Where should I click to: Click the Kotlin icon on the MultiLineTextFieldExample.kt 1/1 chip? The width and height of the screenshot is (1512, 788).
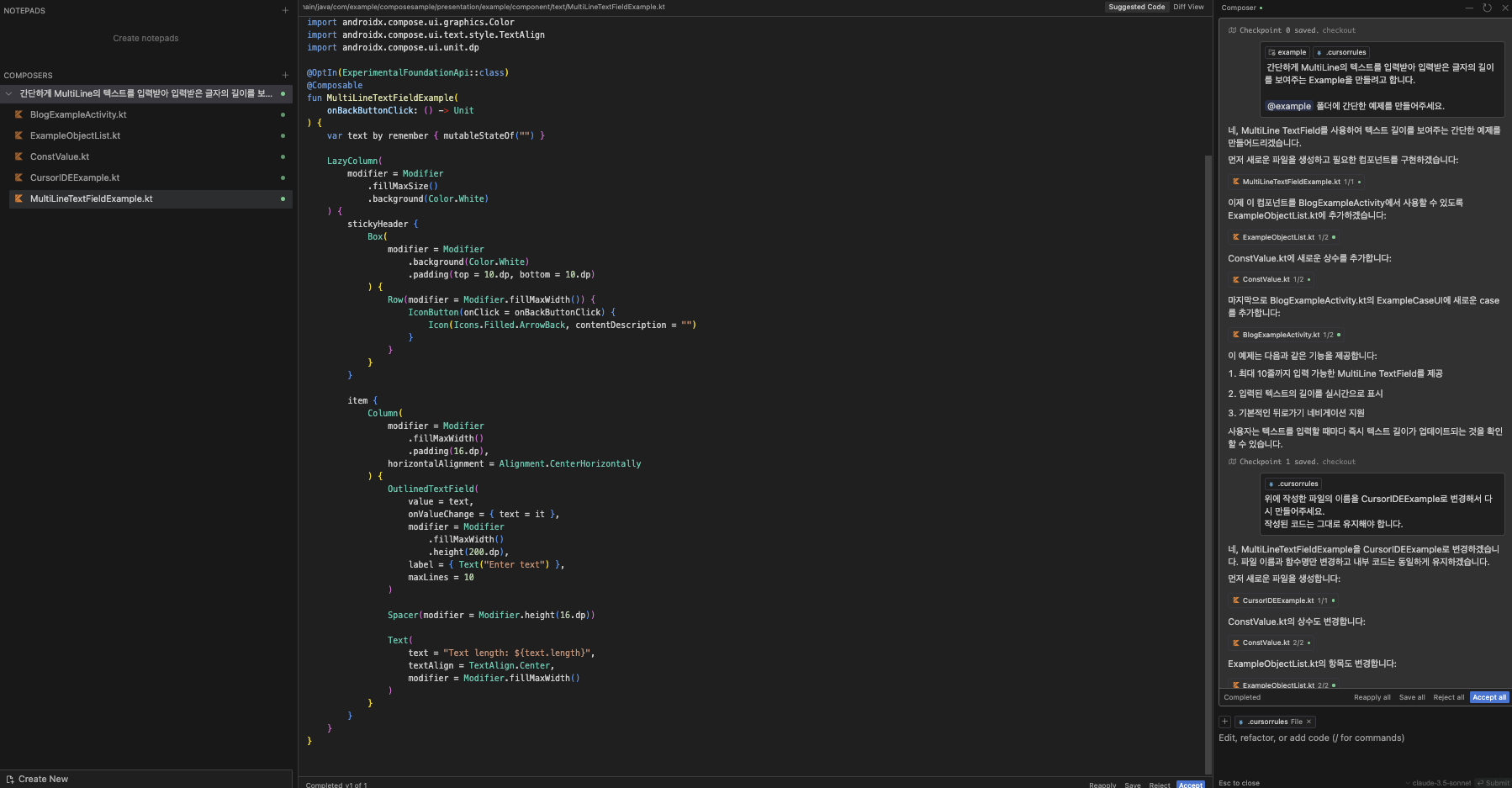pyautogui.click(x=1235, y=182)
